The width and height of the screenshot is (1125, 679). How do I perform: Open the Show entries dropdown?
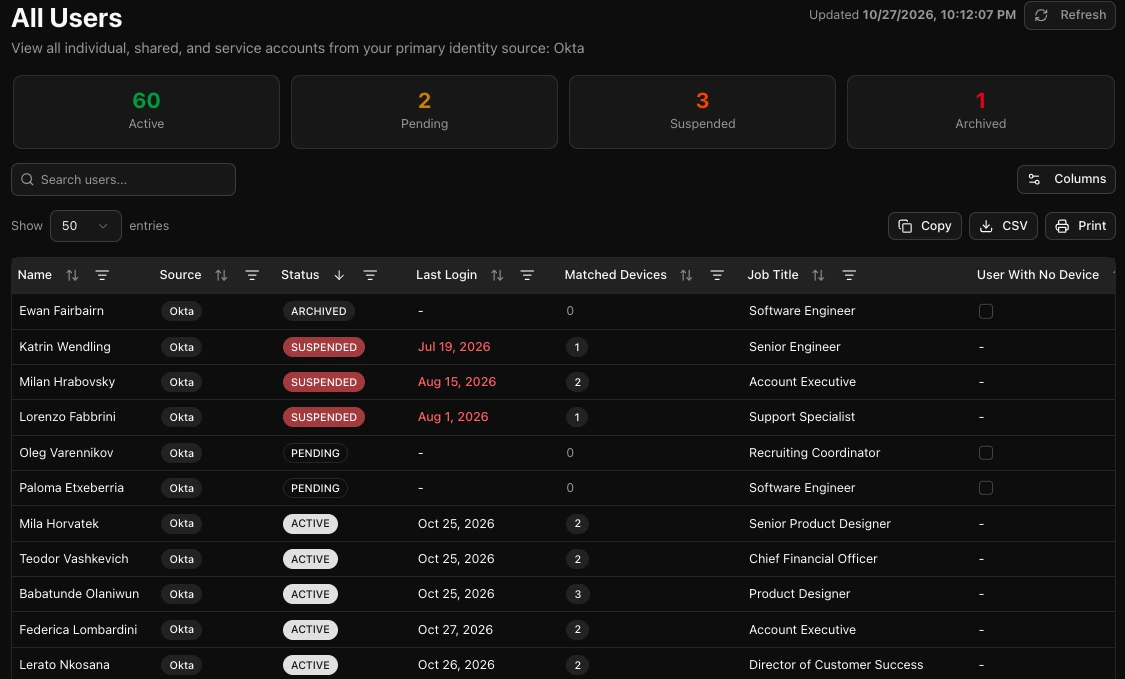click(x=85, y=226)
